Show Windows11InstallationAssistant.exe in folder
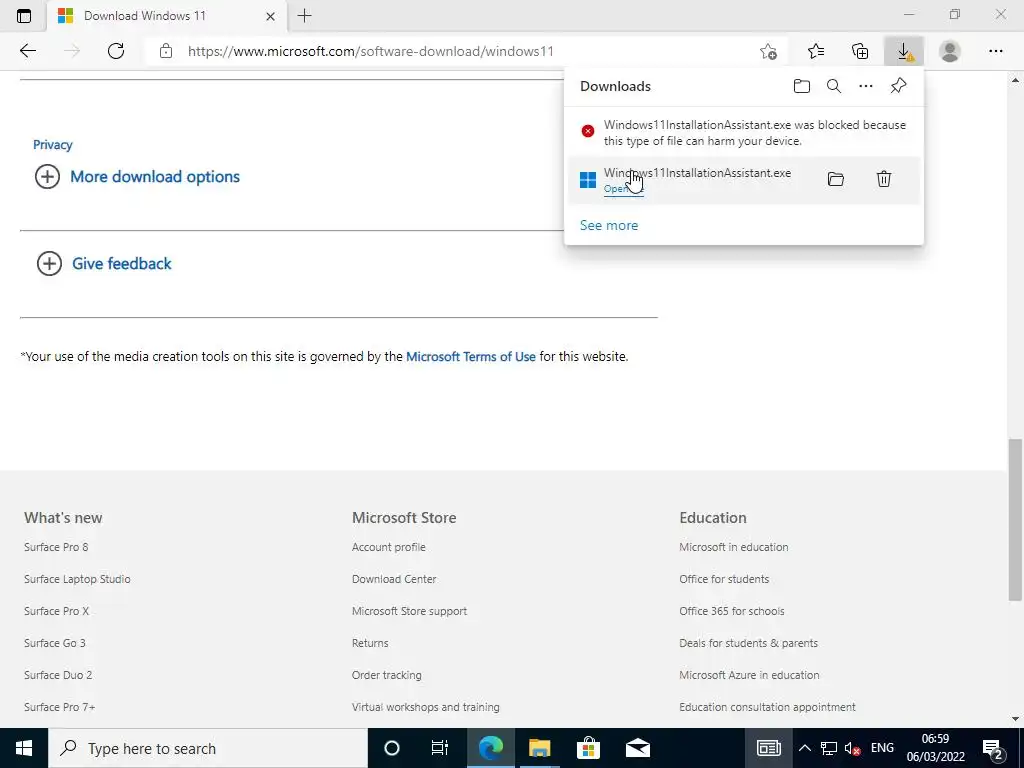 click(836, 179)
